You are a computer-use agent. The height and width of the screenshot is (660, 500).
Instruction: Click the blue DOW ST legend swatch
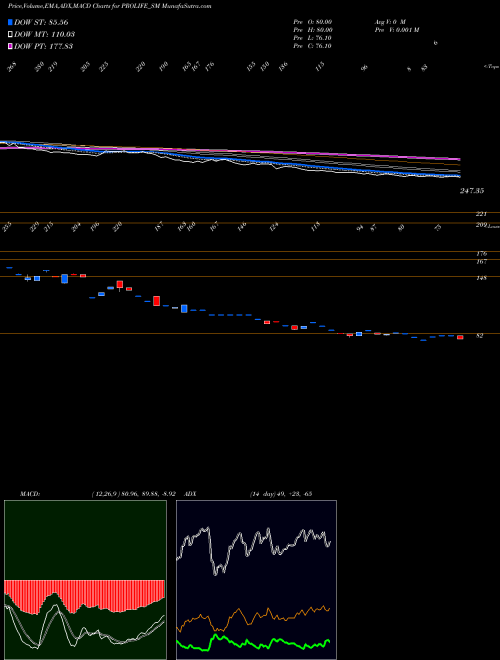click(x=10, y=22)
